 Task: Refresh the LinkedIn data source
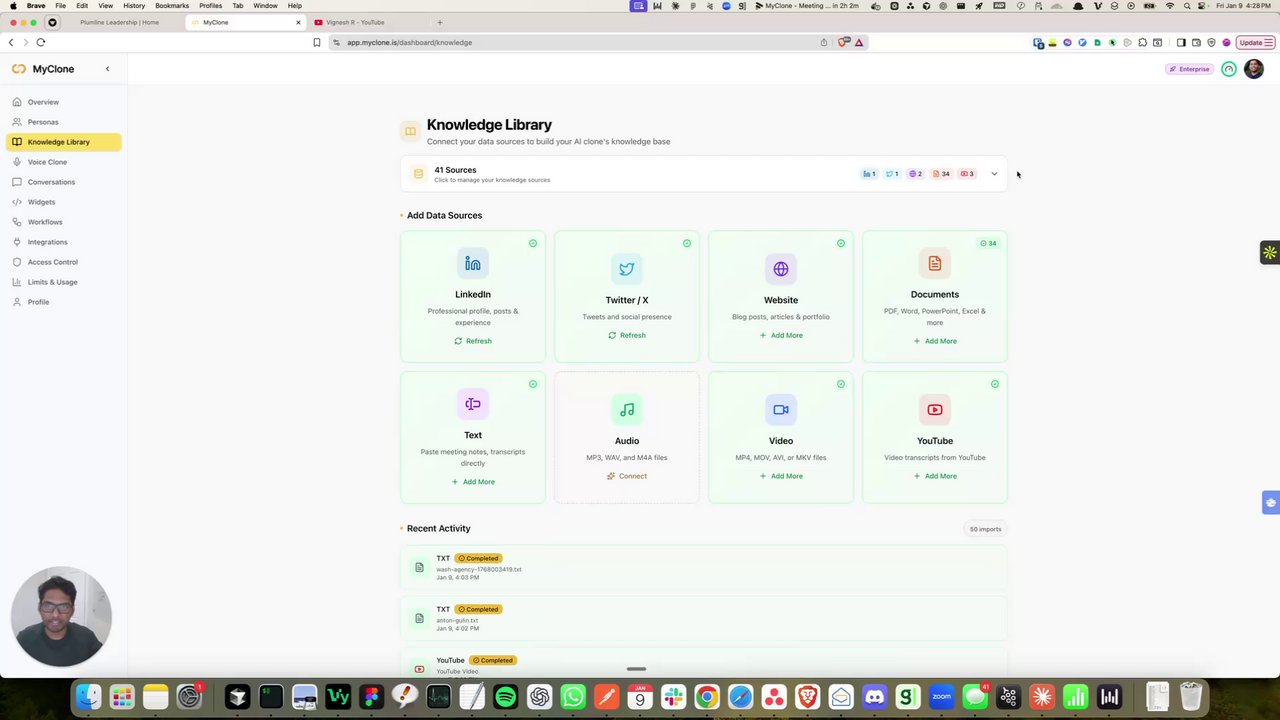(x=473, y=341)
